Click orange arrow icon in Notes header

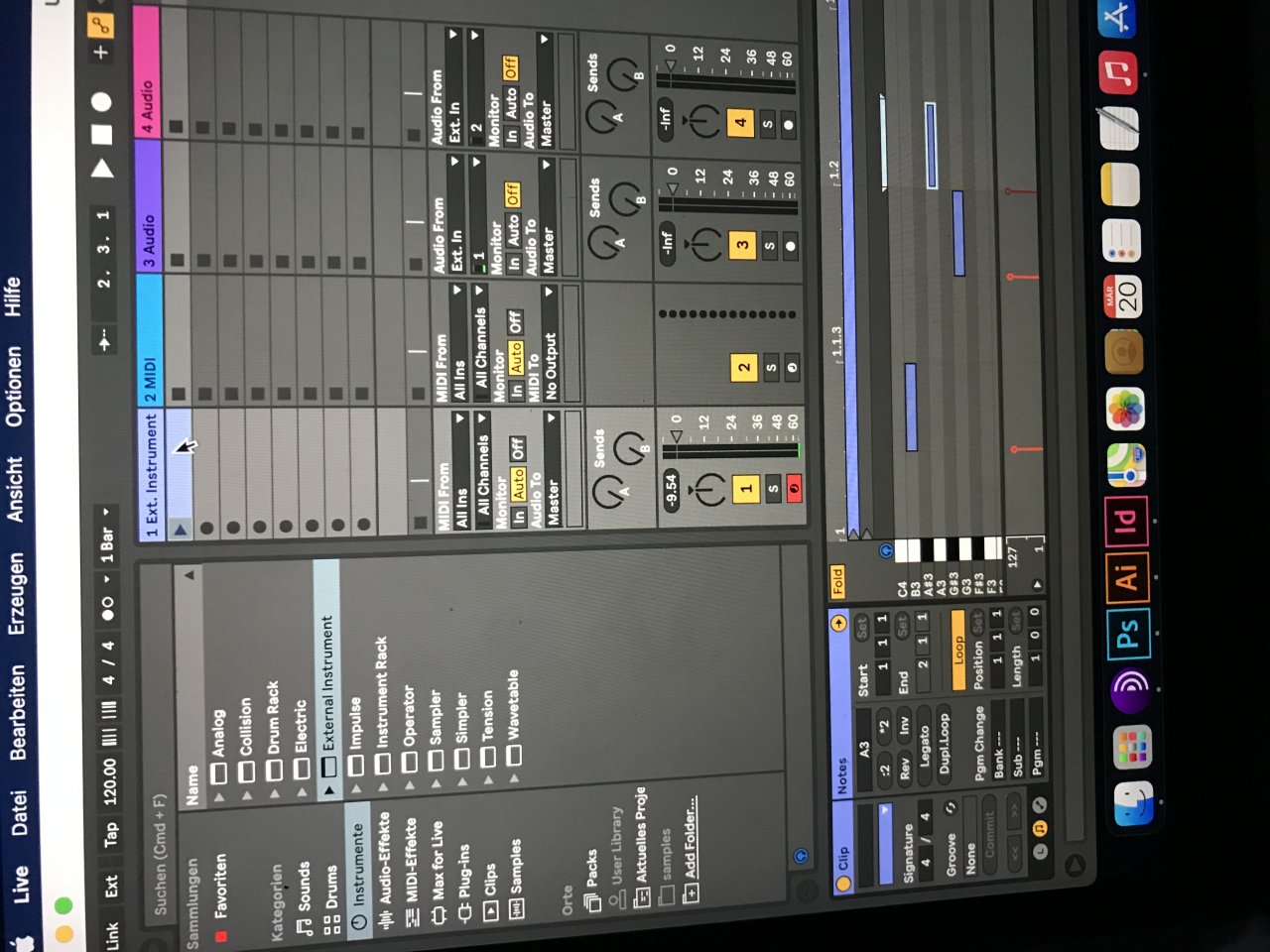[x=838, y=623]
